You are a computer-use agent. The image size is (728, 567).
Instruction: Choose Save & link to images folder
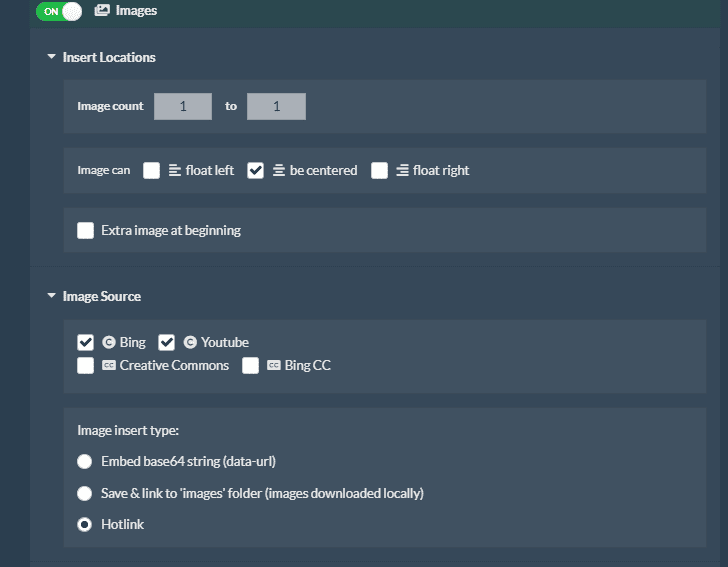84,493
